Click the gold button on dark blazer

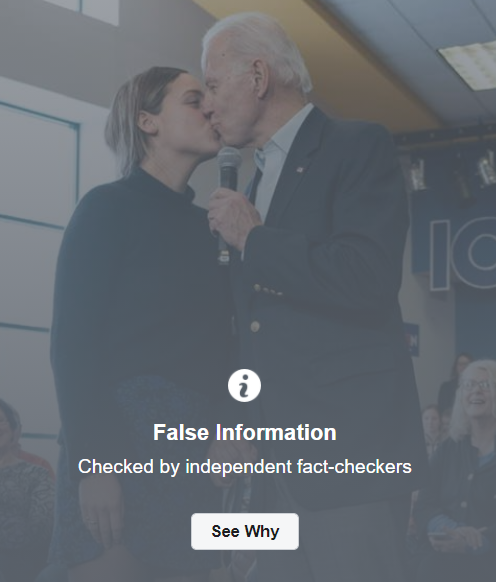255,326
